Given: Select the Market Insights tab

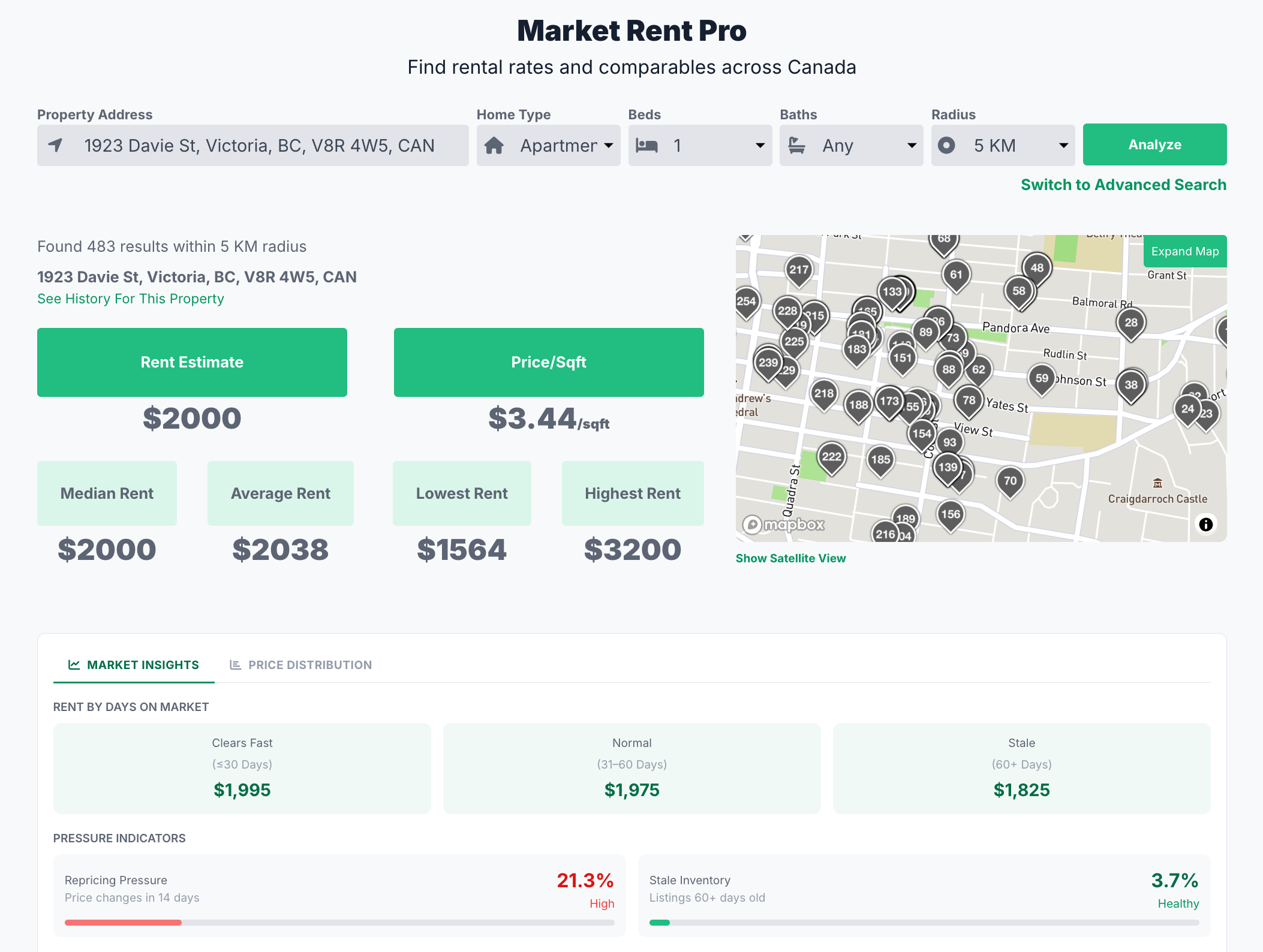Looking at the screenshot, I should coord(134,665).
